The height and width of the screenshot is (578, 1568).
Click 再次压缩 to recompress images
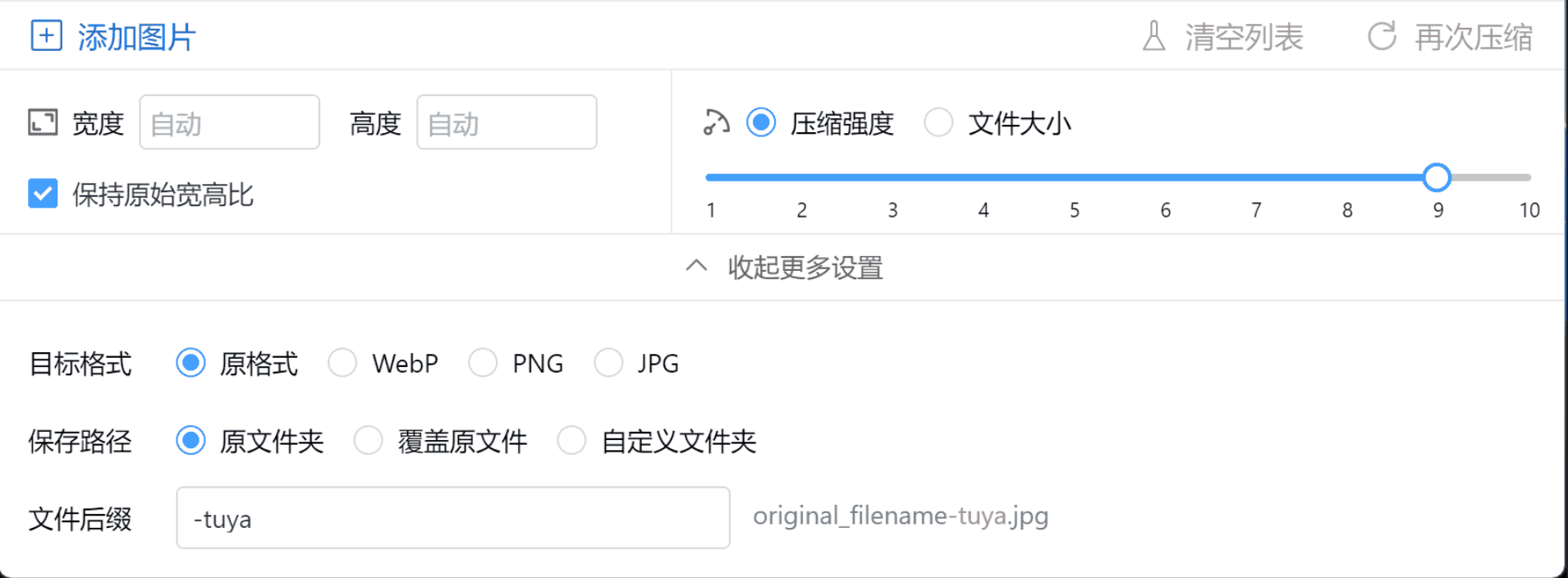coord(1473,36)
